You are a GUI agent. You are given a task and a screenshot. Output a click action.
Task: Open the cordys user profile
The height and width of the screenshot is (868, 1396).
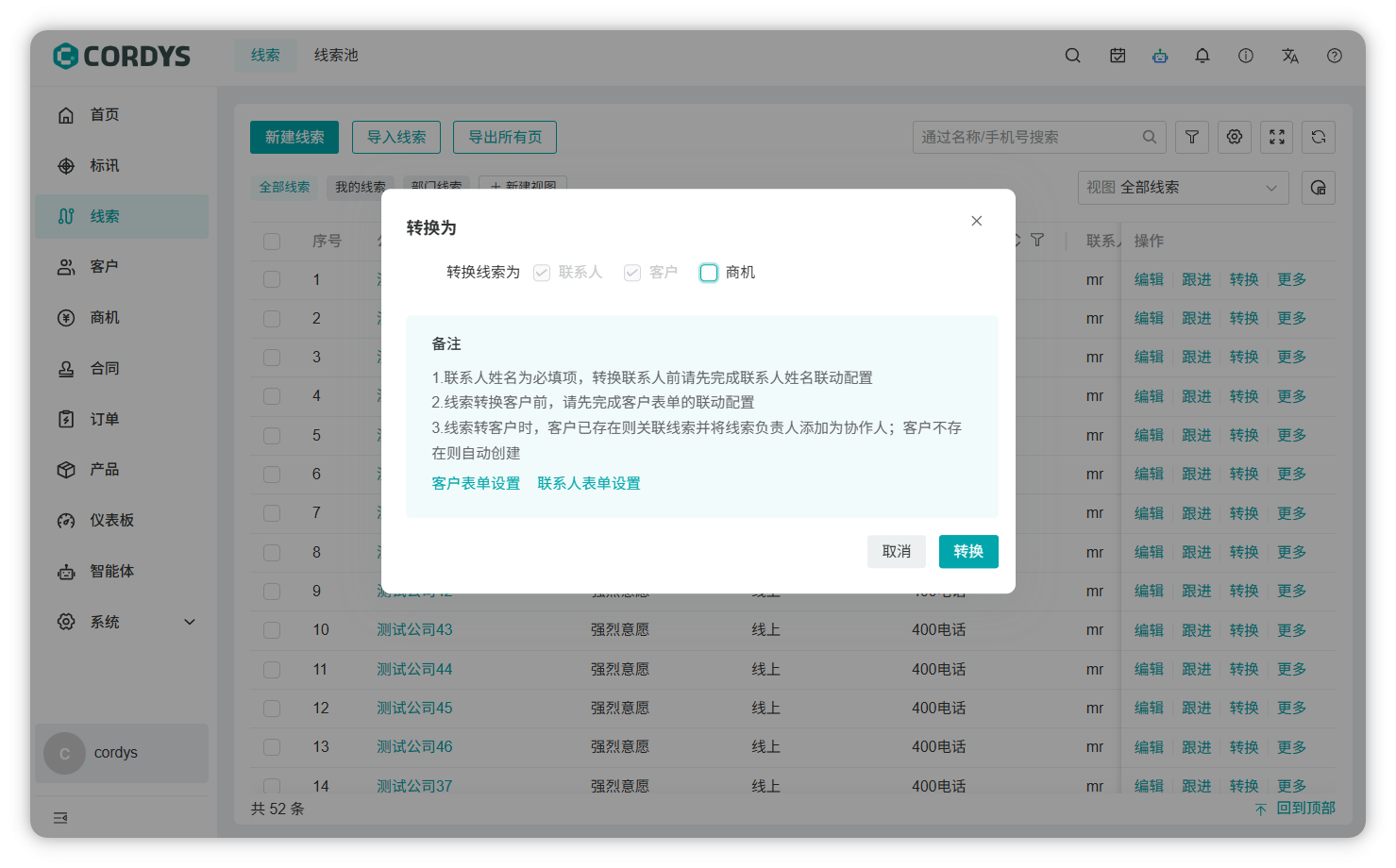click(122, 753)
